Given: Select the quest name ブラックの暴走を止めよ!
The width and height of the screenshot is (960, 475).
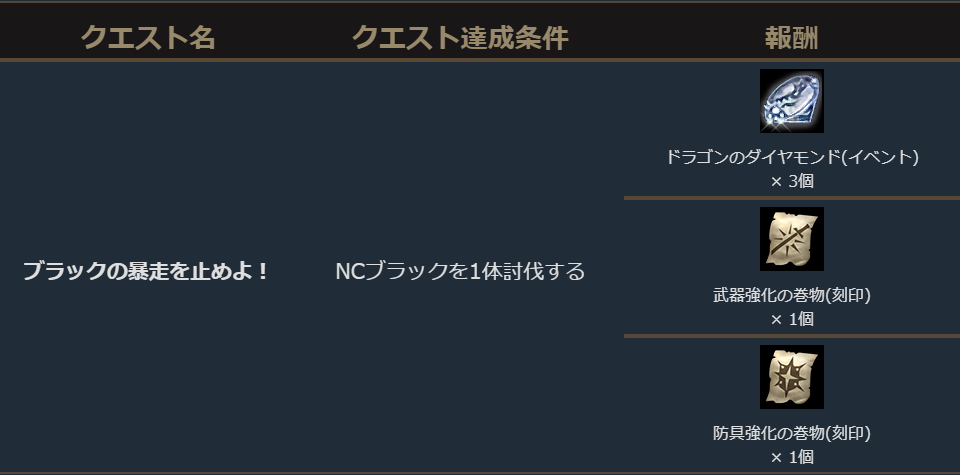Looking at the screenshot, I should click(146, 271).
